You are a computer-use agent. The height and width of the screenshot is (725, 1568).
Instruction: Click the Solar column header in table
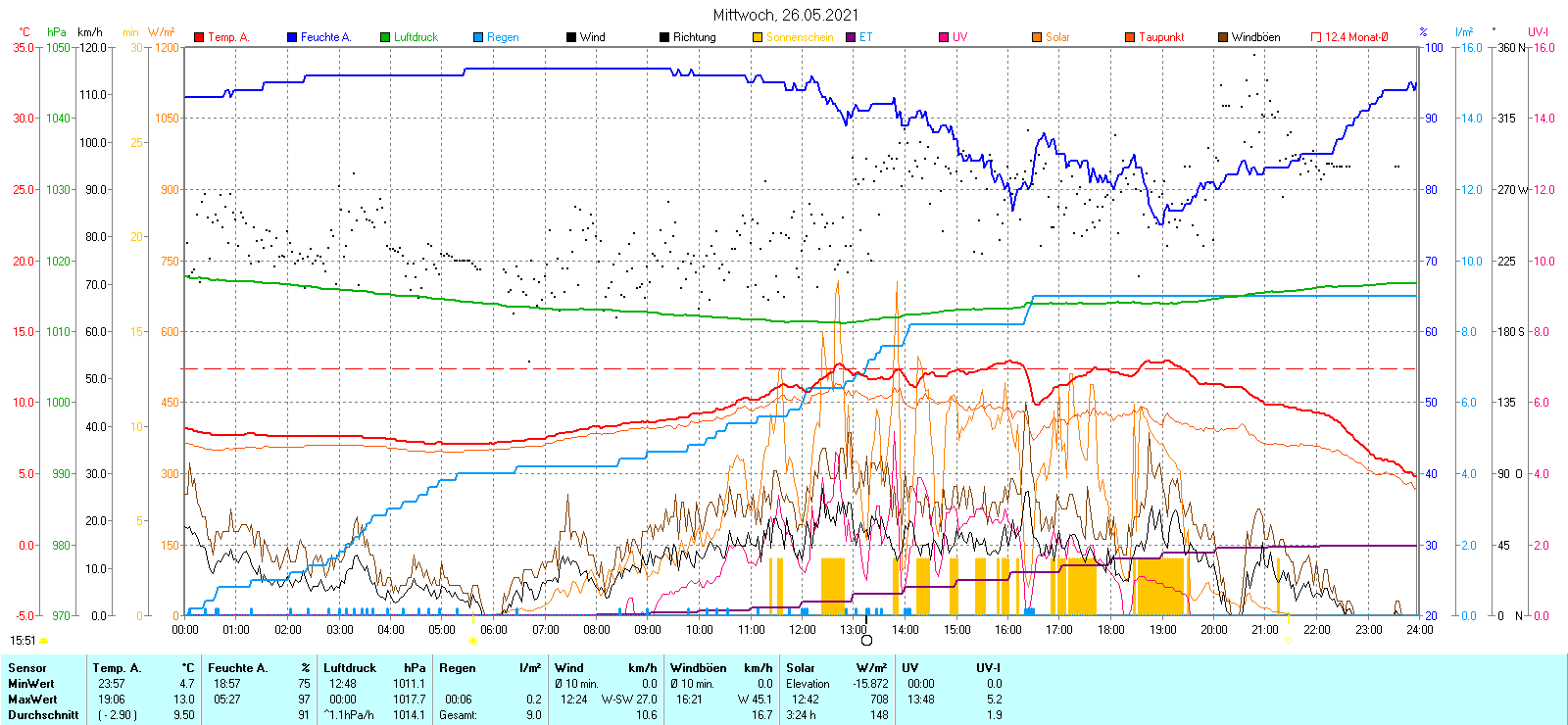click(x=801, y=668)
